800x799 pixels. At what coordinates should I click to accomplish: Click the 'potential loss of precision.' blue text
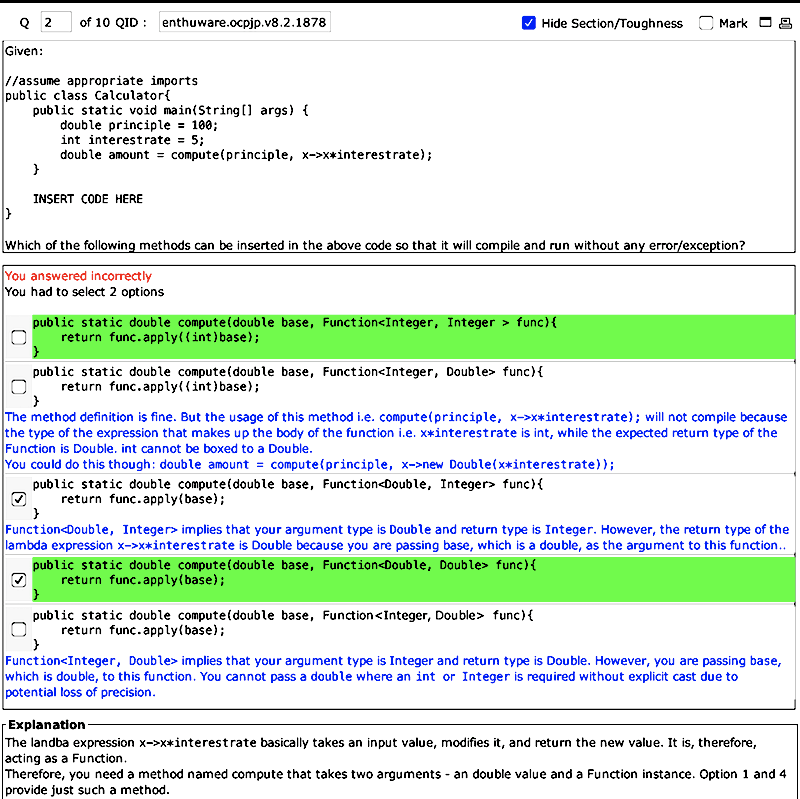[80, 692]
